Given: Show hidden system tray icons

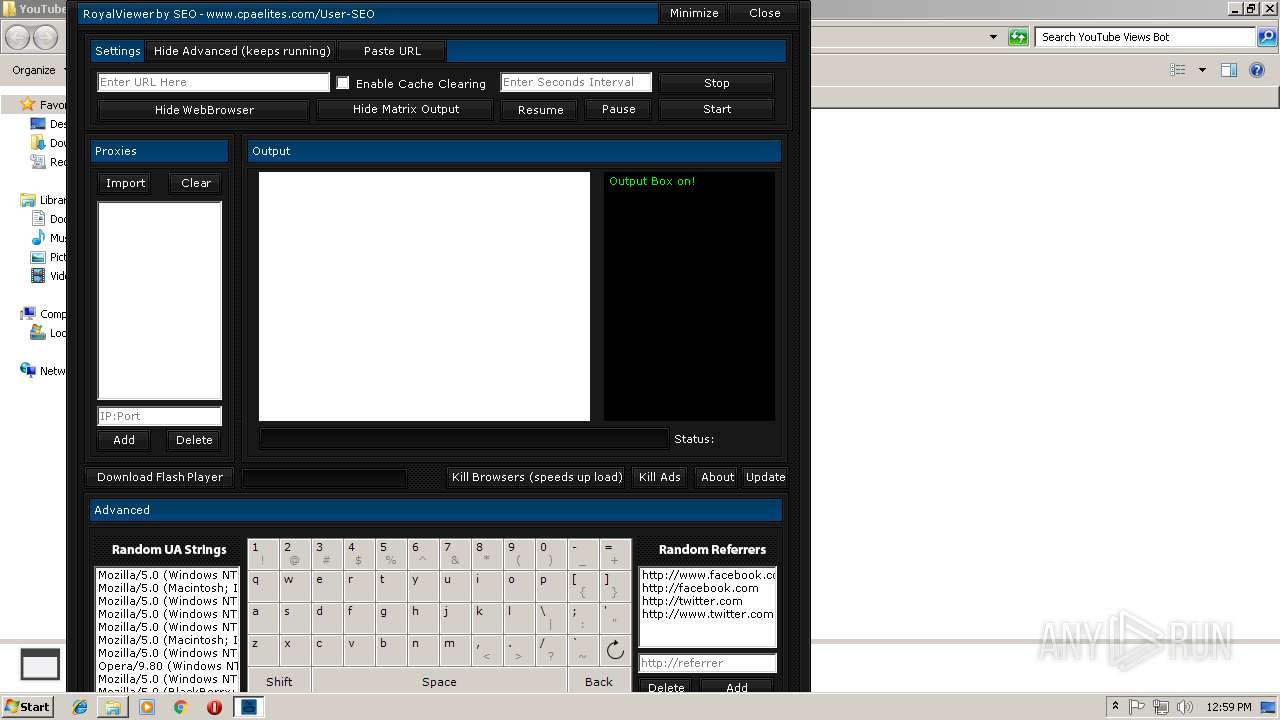Looking at the screenshot, I should 1115,707.
